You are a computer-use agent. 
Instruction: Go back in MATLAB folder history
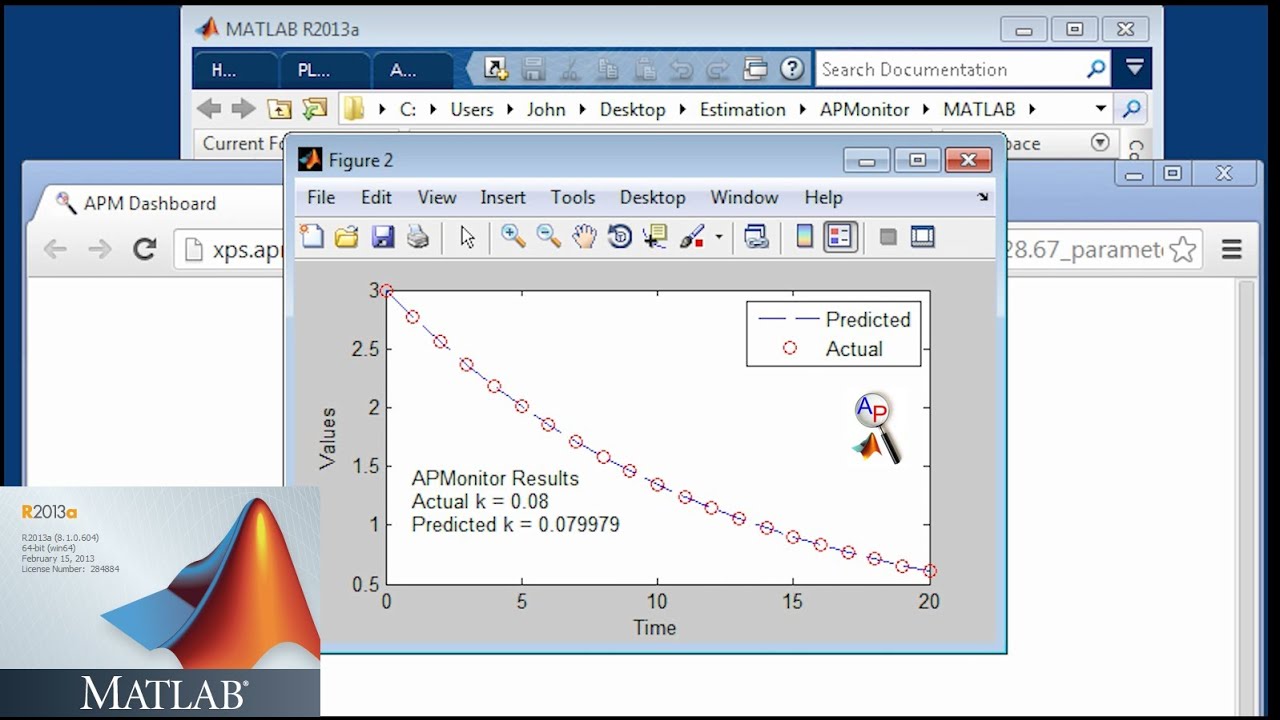click(x=209, y=109)
